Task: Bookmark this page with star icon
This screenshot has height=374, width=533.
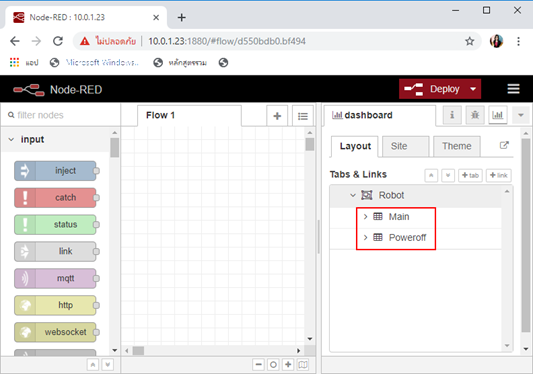Action: tap(469, 41)
